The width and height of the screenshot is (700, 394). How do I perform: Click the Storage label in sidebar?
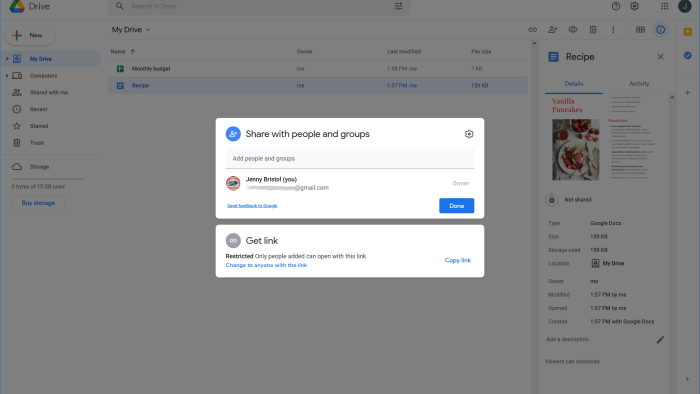[39, 167]
